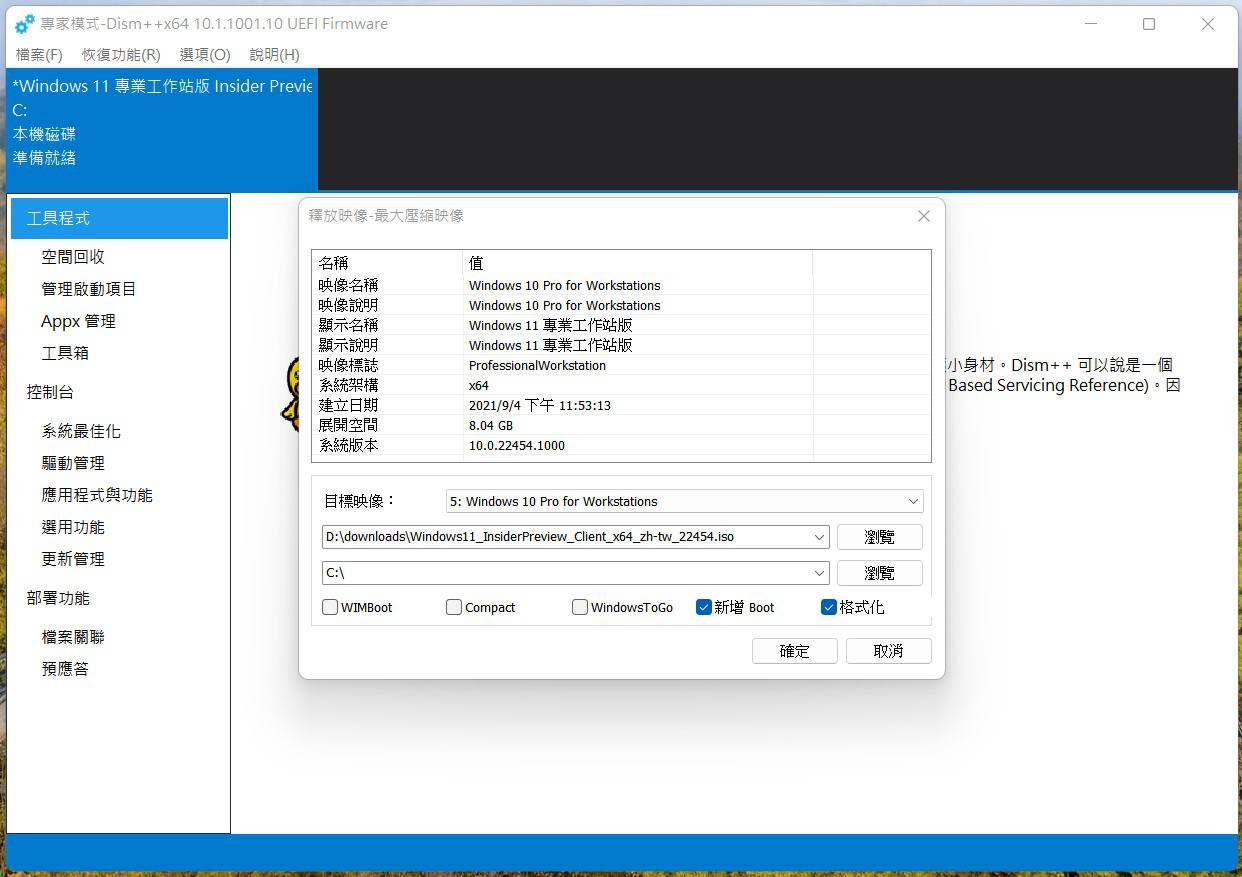Select the 建立日期 row
This screenshot has width=1242, height=877.
coord(621,405)
